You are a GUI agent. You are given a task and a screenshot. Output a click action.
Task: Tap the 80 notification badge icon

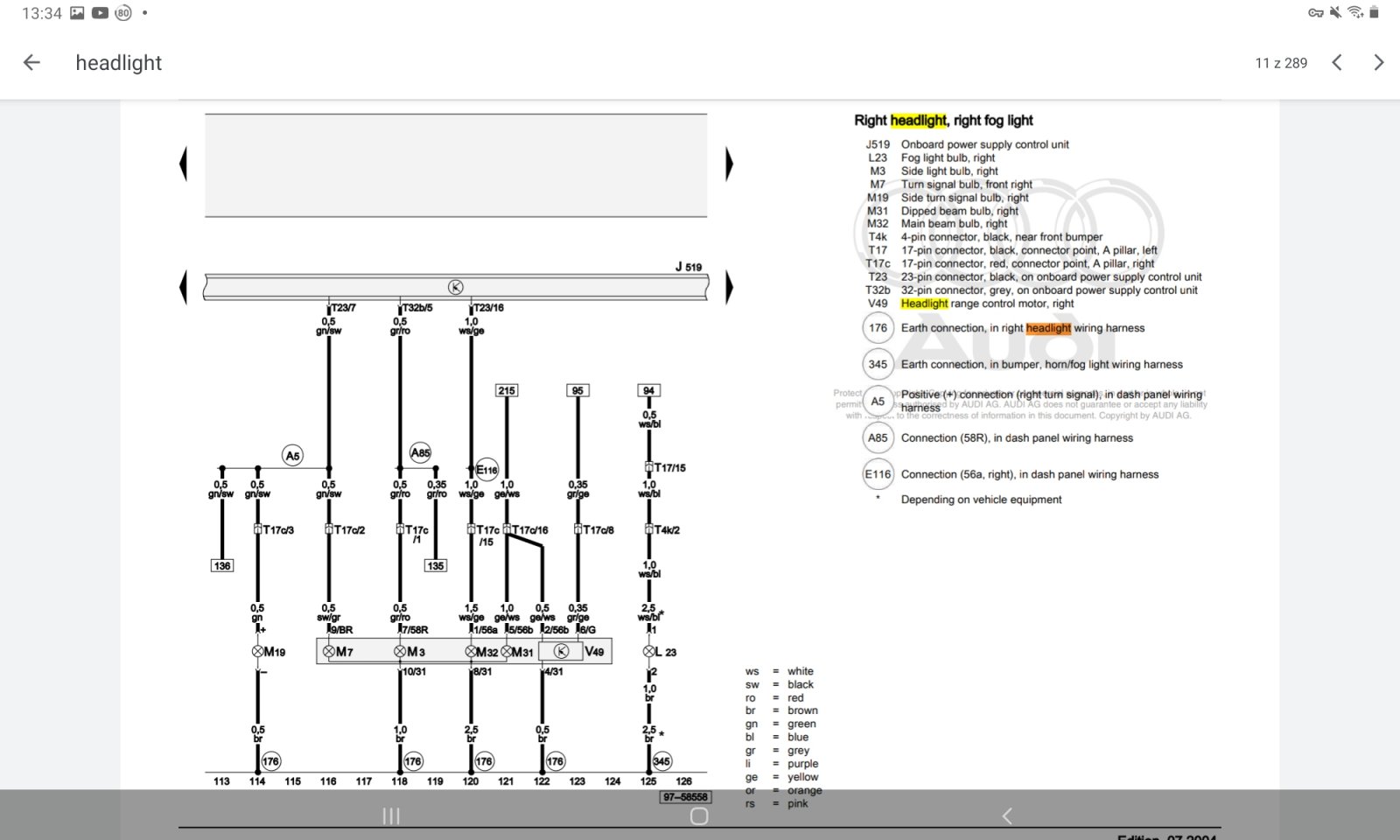[123, 12]
